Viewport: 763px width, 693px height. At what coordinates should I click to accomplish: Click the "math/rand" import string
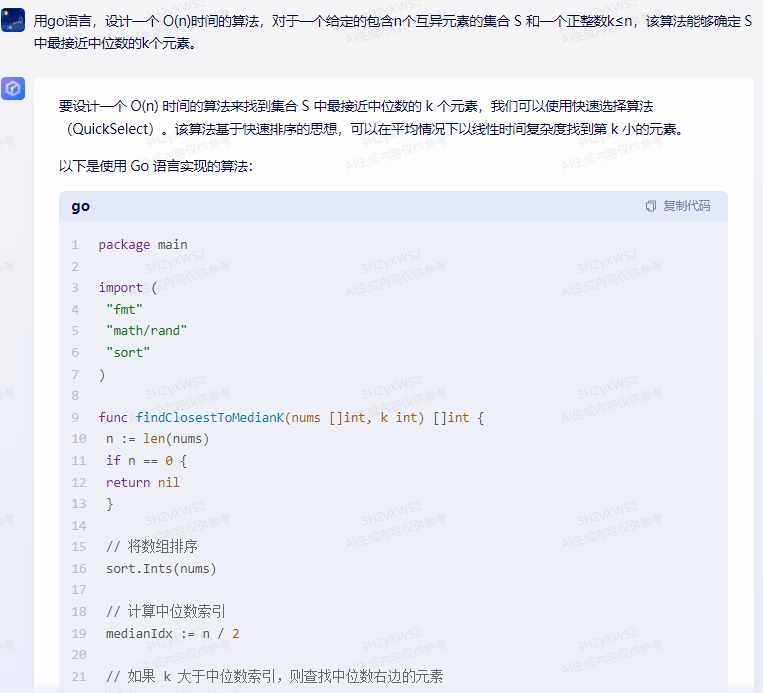[146, 331]
